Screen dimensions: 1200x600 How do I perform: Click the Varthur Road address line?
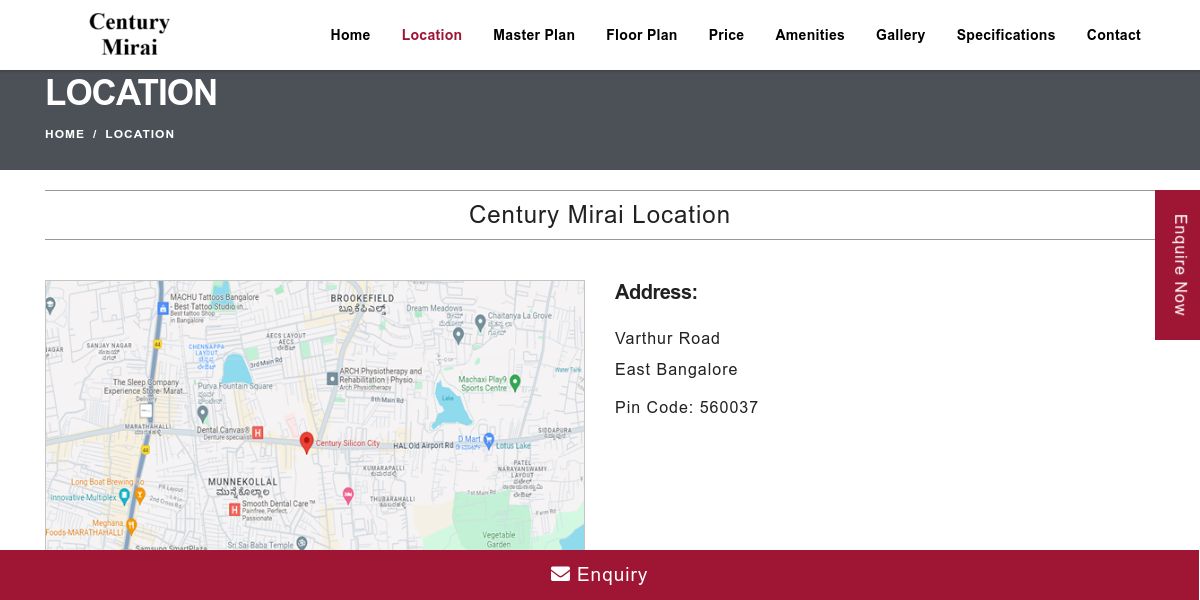668,339
